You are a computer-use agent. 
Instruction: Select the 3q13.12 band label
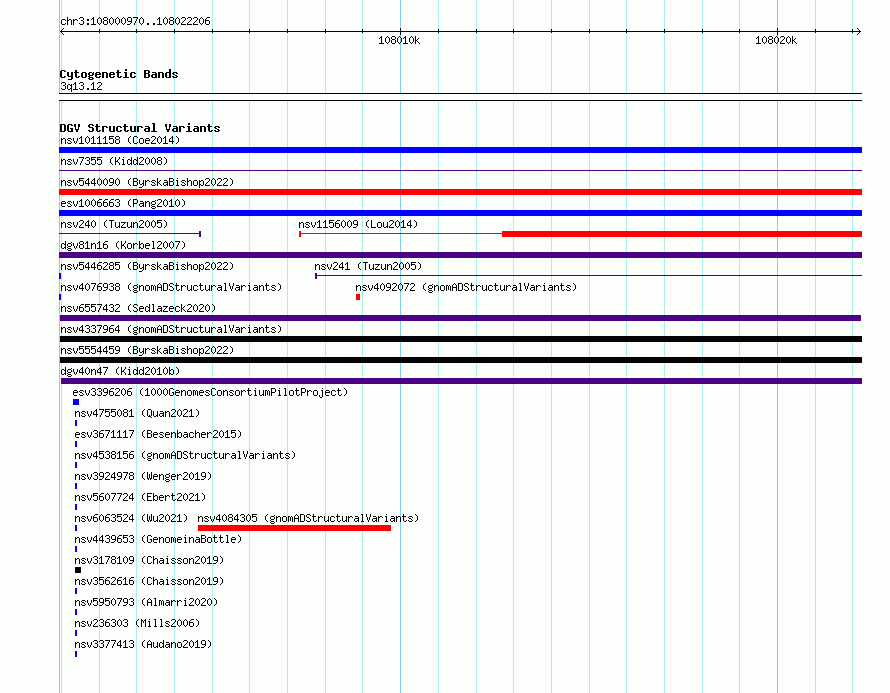(x=81, y=86)
